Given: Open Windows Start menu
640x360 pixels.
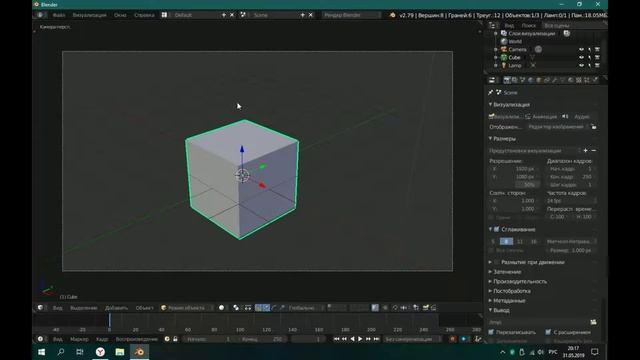Looking at the screenshot, I should pyautogui.click(x=41, y=351).
